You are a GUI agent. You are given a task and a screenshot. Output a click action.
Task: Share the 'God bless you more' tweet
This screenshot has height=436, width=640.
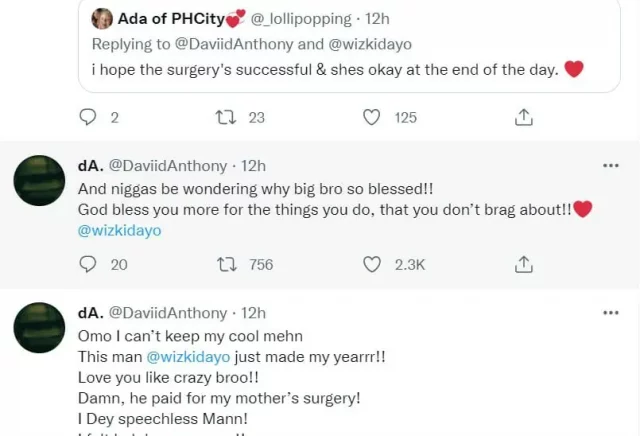tap(523, 264)
